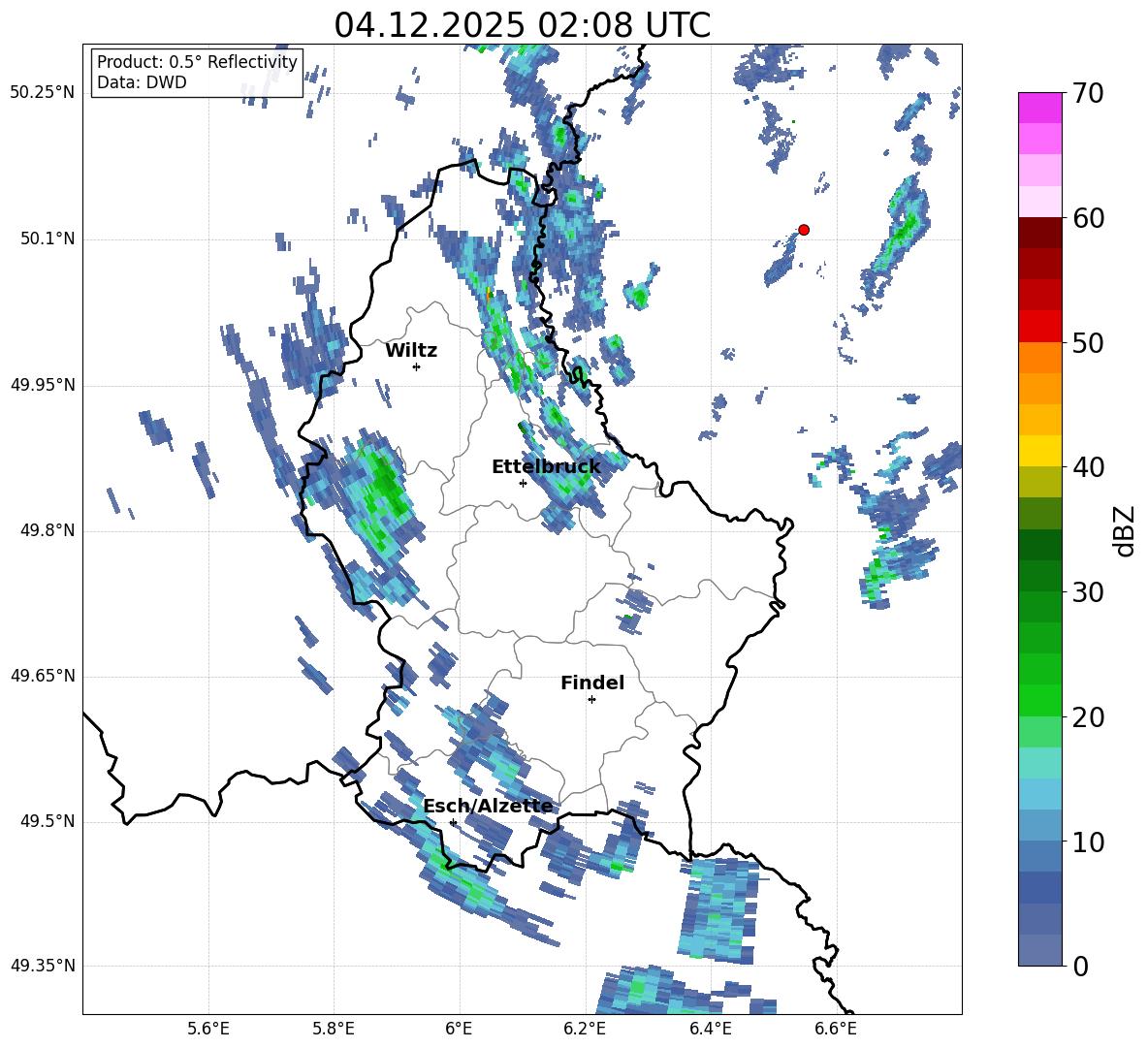Click the 50.1°N latitude label
The height and width of the screenshot is (1048, 1148).
47,238
